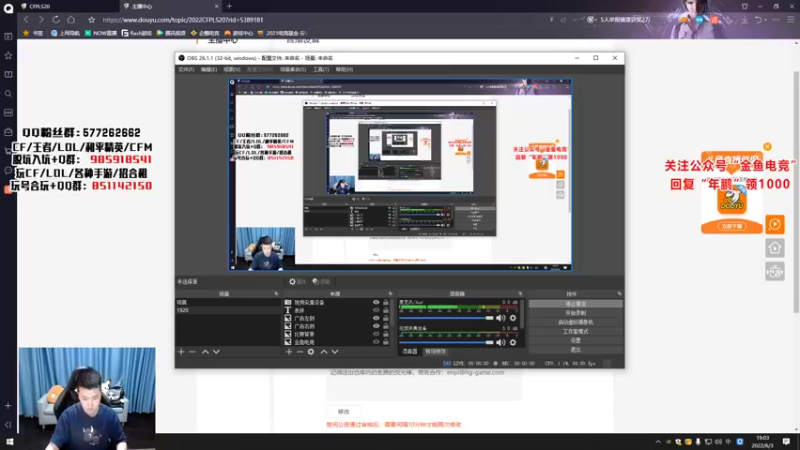Pop out the Scenes dock via its header icon

pos(276,294)
